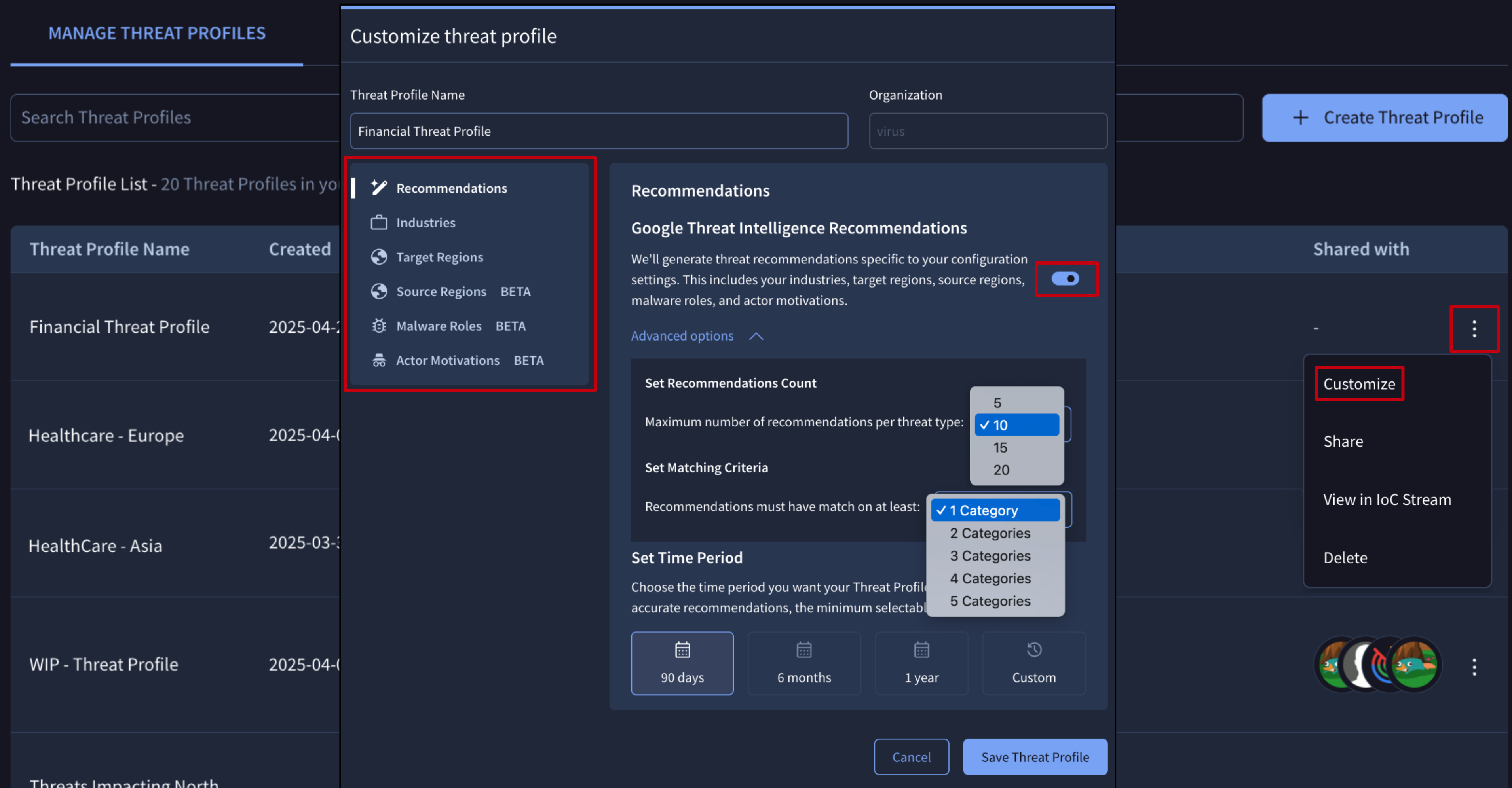Screen dimensions: 1512x788
Task: Open three-dot menu for WIP - Threat Profile
Action: click(1474, 667)
